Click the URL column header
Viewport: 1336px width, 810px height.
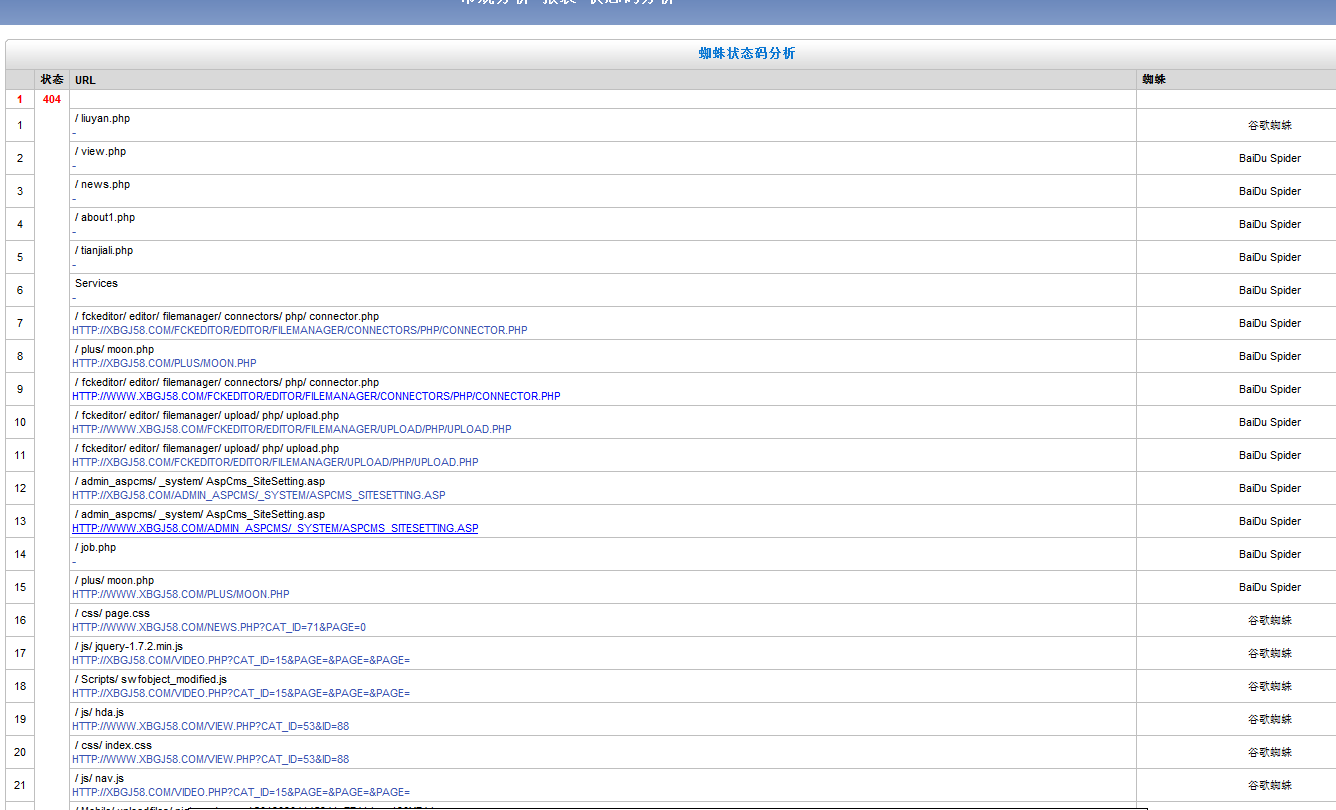tap(85, 80)
